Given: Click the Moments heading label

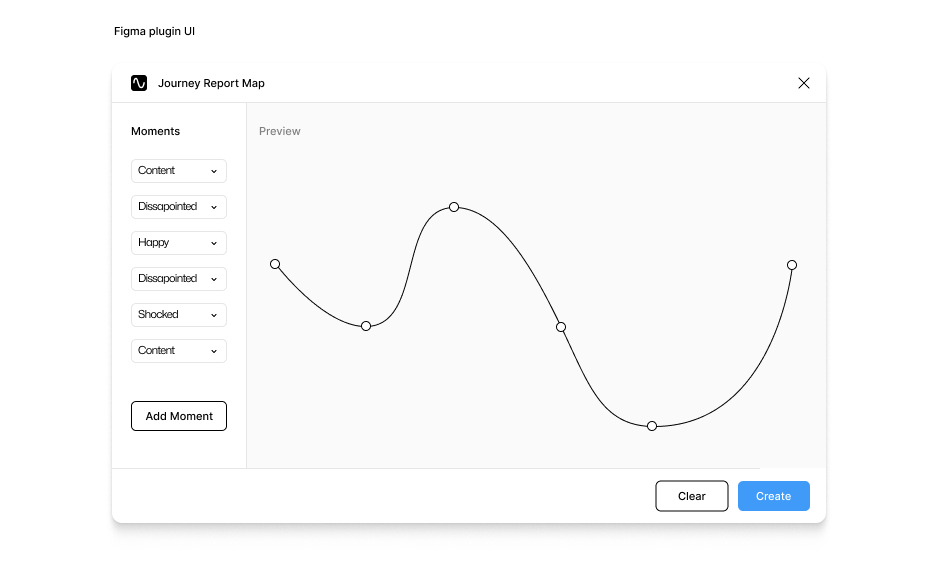Looking at the screenshot, I should pos(156,131).
